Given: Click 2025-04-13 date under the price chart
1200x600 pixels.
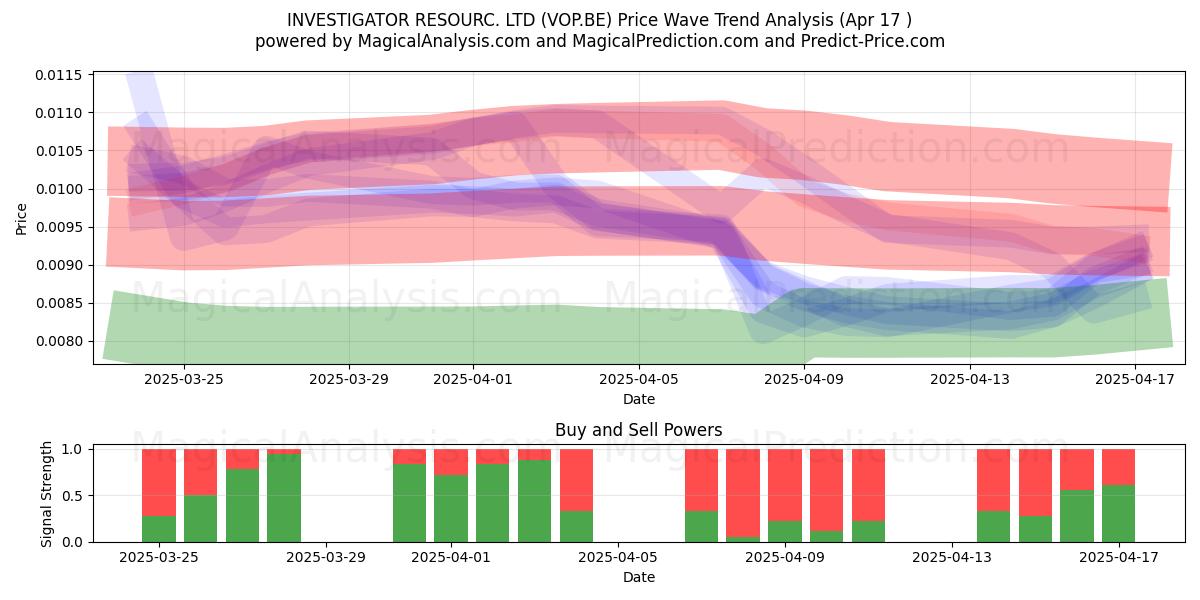Looking at the screenshot, I should tap(969, 380).
